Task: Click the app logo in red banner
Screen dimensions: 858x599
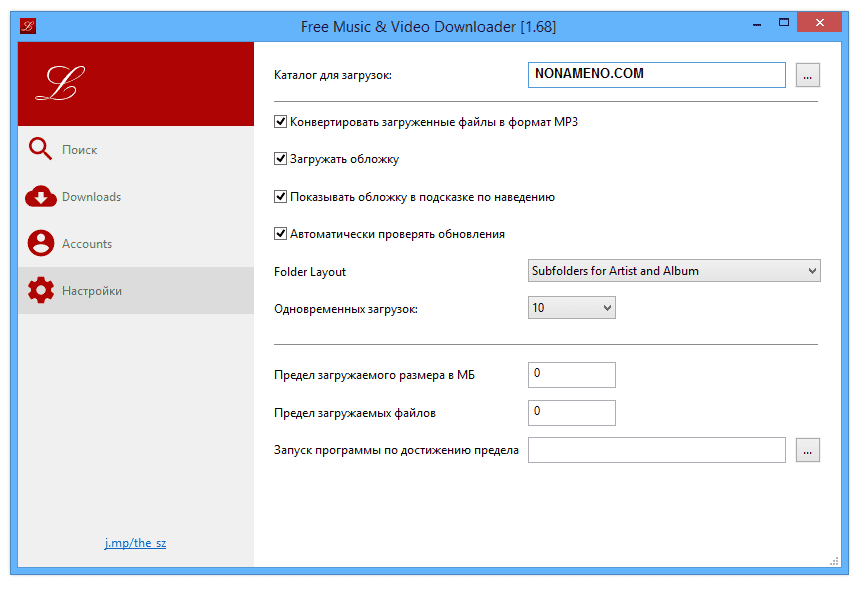Action: click(x=60, y=84)
